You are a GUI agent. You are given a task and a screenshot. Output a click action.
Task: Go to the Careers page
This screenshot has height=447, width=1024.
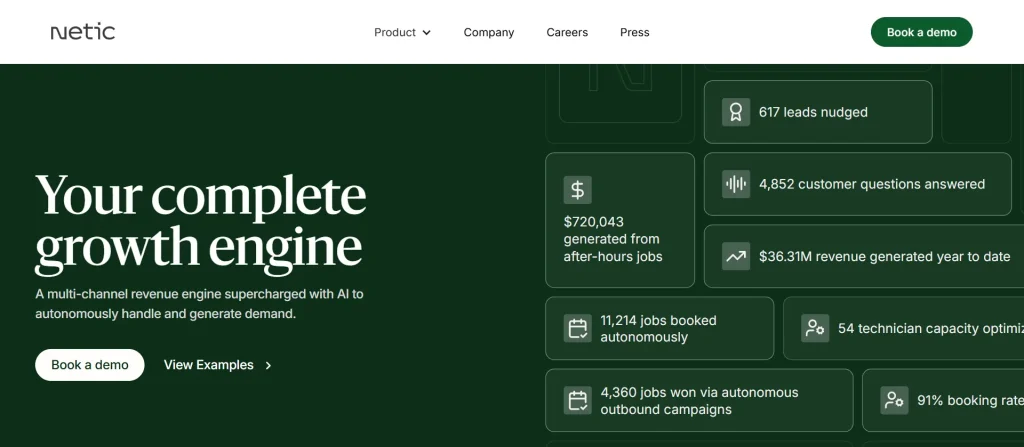pyautogui.click(x=567, y=32)
